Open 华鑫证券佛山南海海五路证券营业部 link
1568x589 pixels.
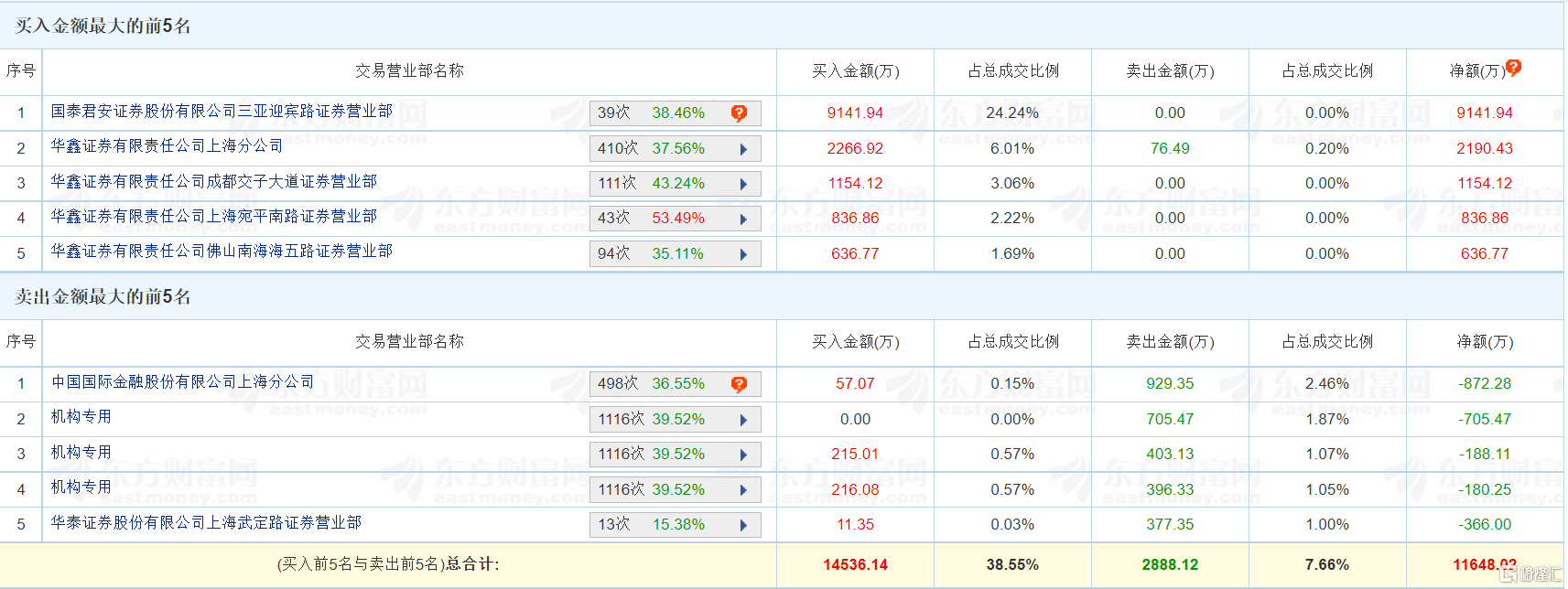(222, 251)
